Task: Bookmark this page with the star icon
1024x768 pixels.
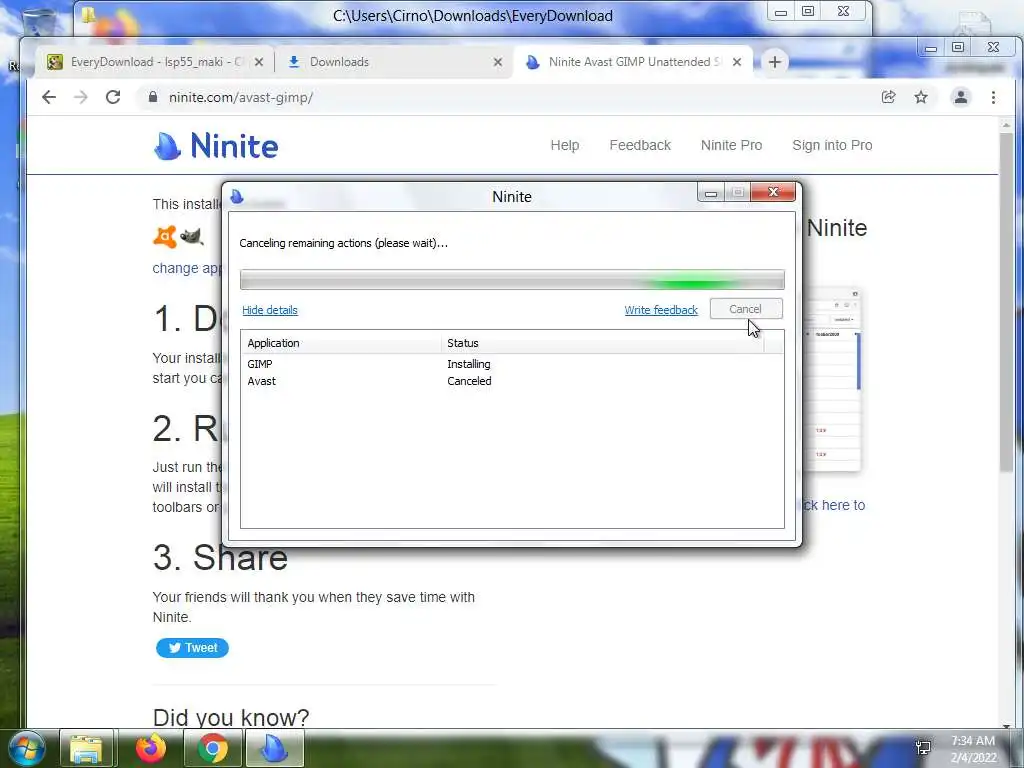Action: (921, 97)
